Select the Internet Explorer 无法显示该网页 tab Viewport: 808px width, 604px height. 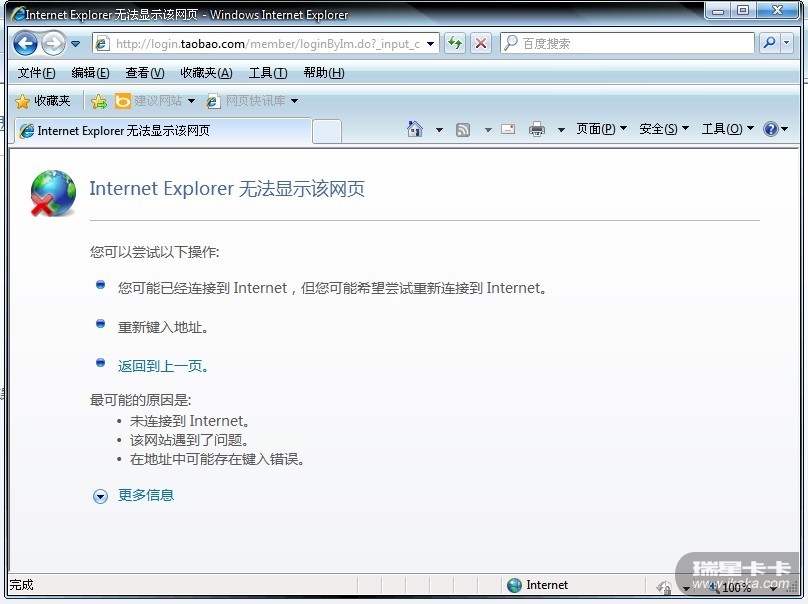click(x=163, y=131)
